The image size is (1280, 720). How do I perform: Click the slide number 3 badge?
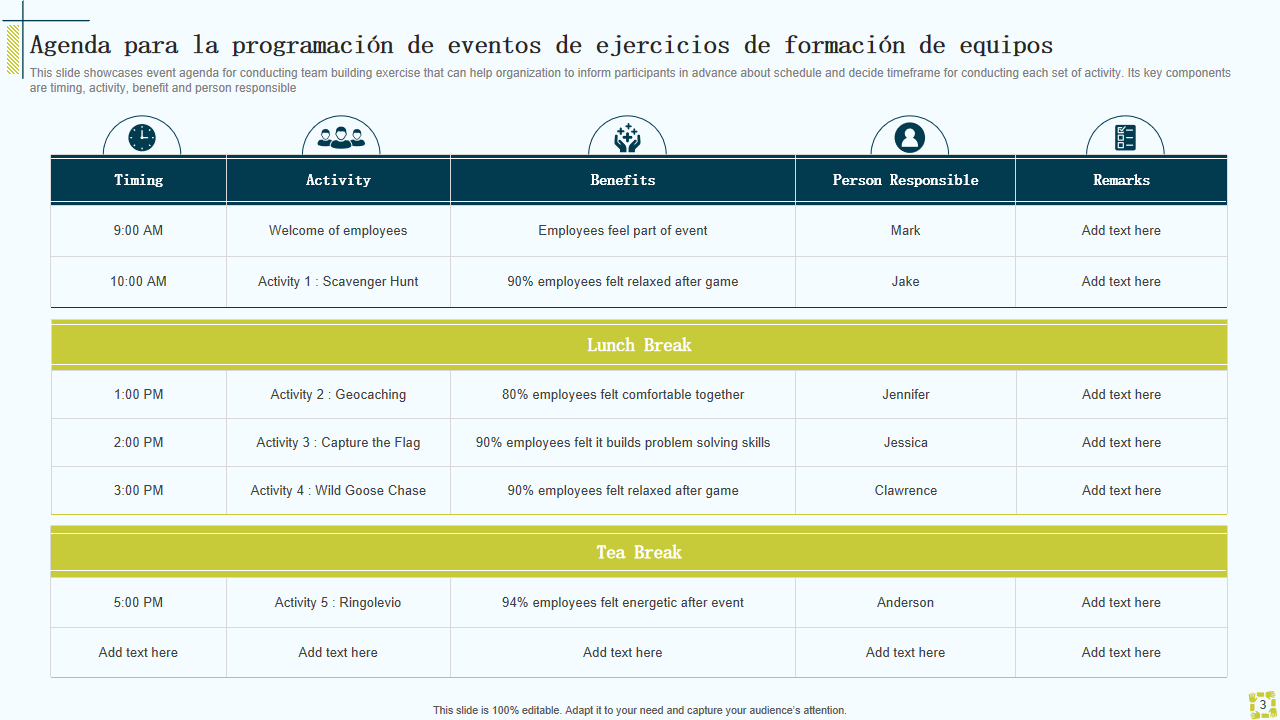click(x=1263, y=705)
